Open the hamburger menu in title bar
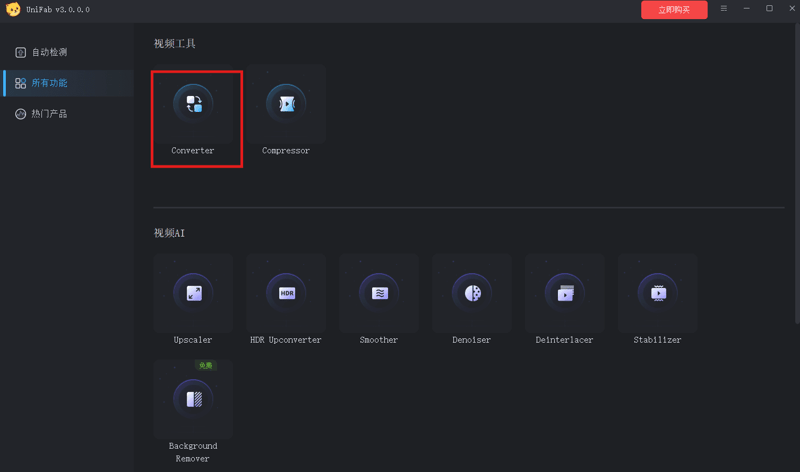800x472 pixels. click(724, 9)
